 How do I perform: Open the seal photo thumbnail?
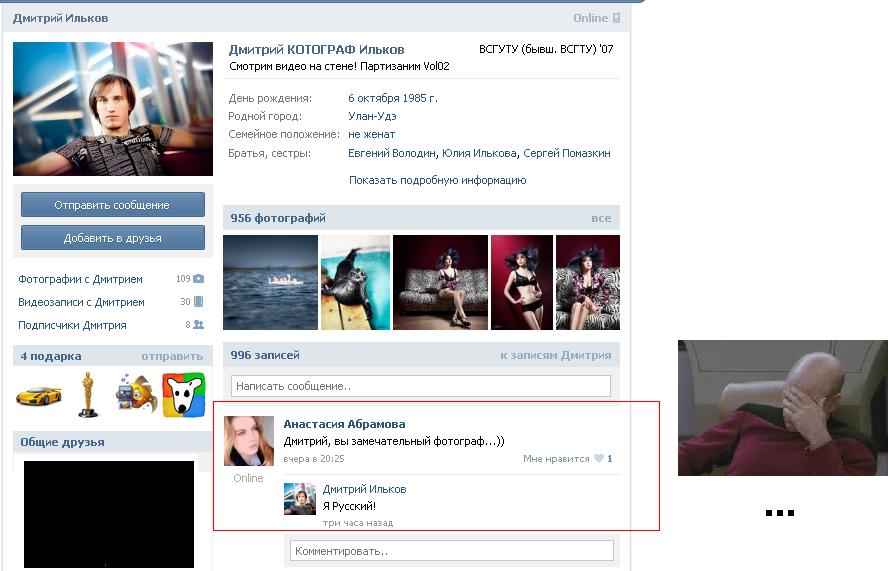[x=356, y=282]
